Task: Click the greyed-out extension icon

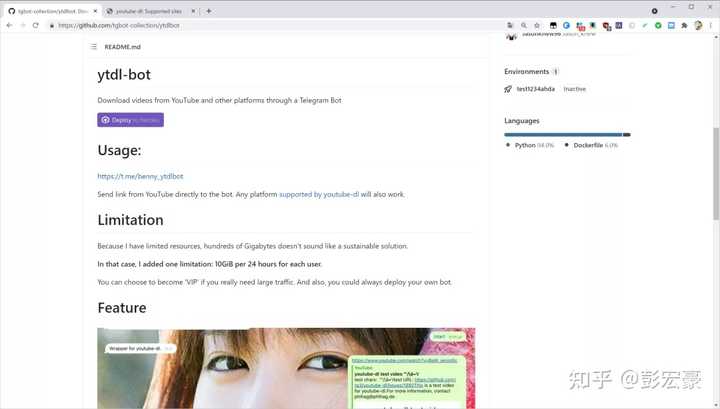Action: tap(632, 25)
